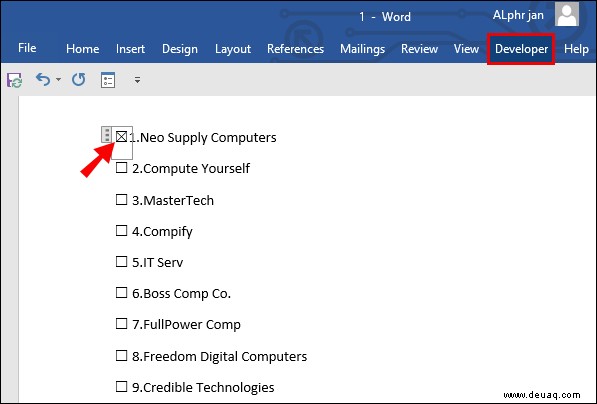
Task: Open the Undo history dropdown arrow
Action: tap(58, 80)
